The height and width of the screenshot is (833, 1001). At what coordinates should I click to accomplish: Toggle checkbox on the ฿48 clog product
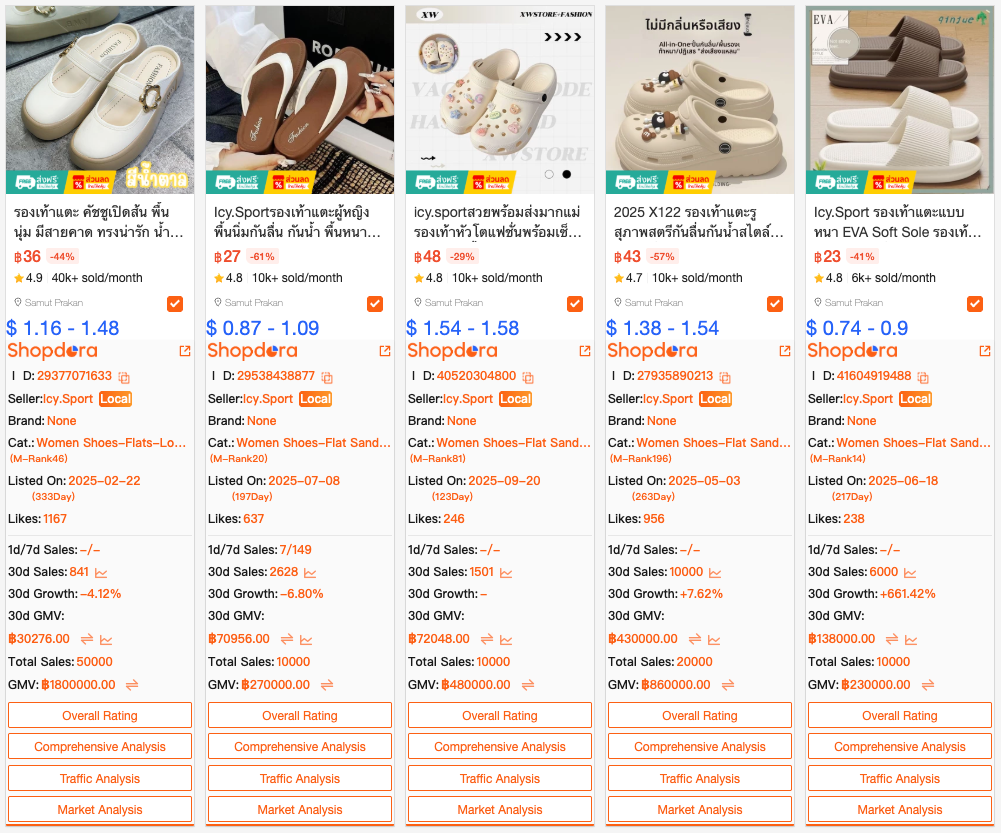[575, 304]
